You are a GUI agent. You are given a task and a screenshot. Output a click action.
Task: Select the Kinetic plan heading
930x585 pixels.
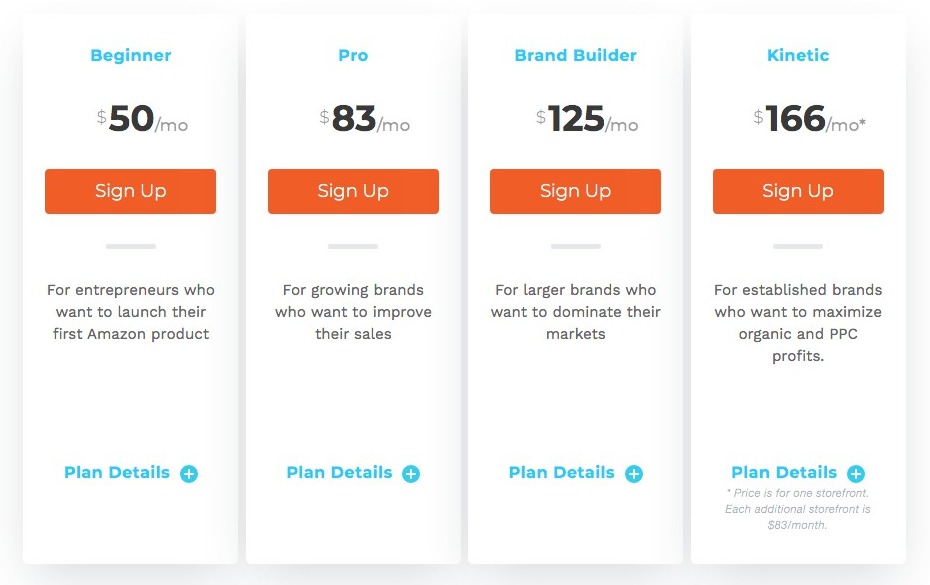[x=798, y=55]
